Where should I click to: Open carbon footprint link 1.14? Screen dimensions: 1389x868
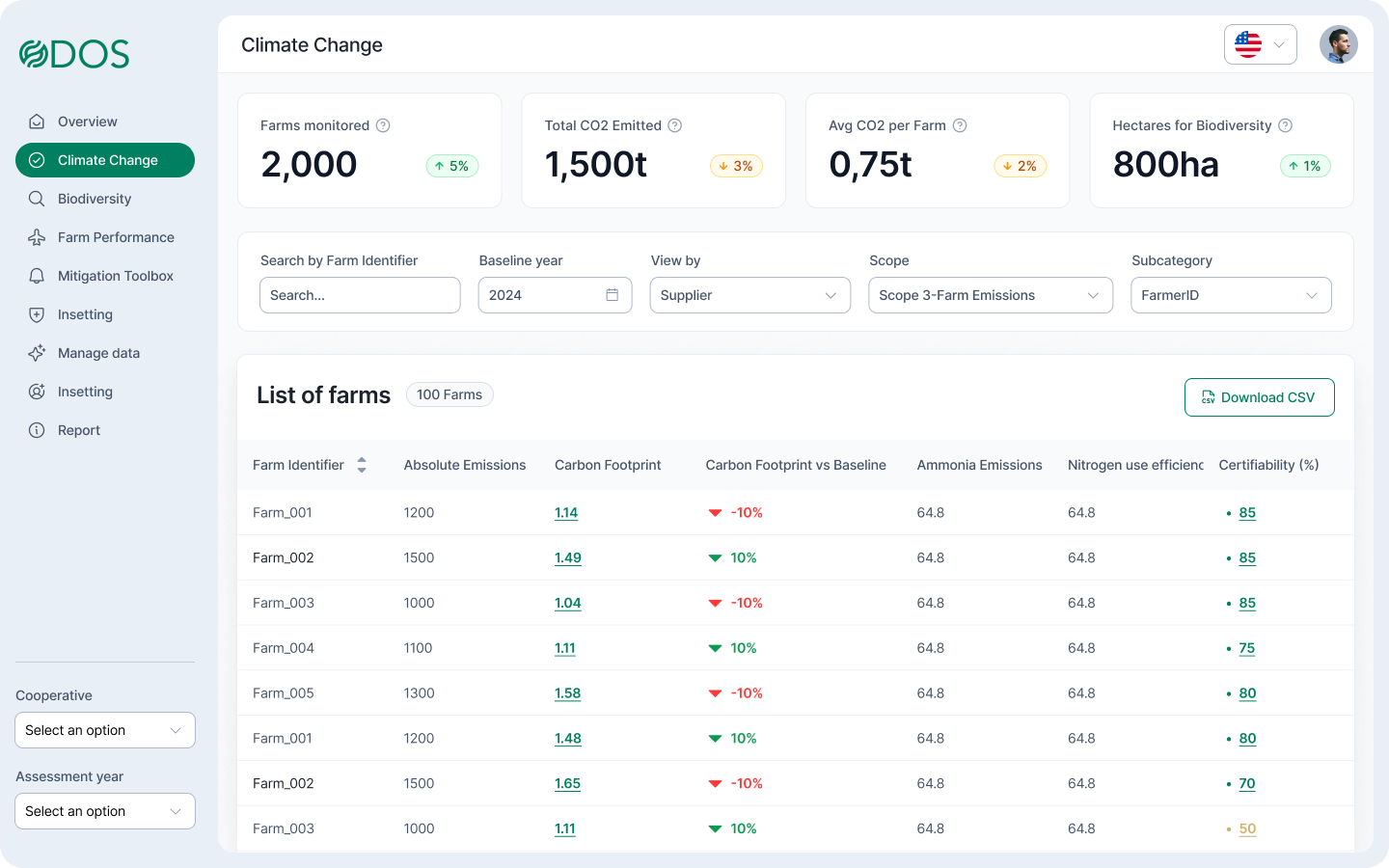tap(566, 513)
